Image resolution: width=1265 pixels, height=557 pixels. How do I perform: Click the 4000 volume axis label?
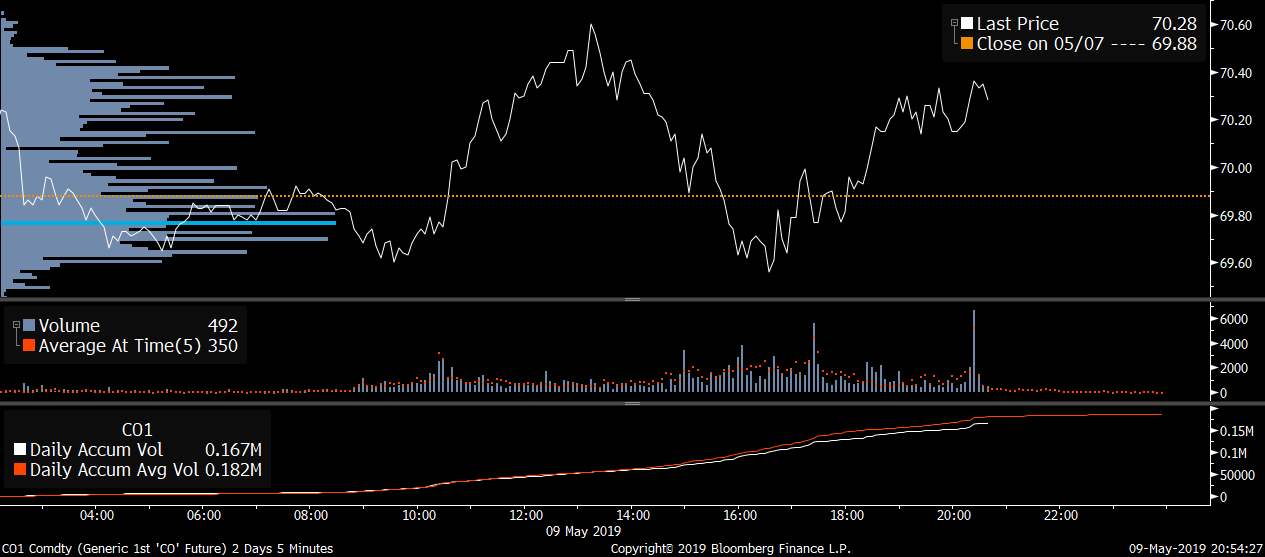pos(1232,344)
